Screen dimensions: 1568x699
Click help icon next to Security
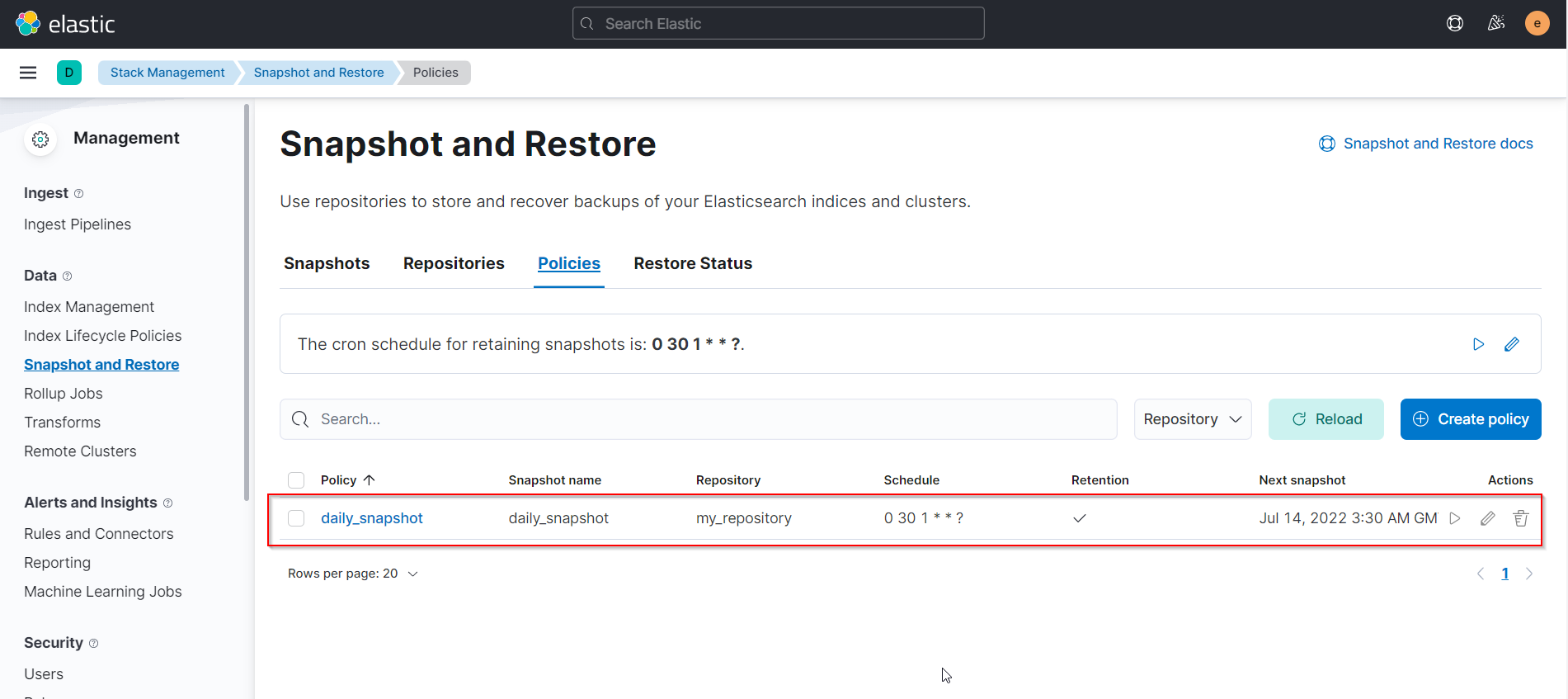point(93,644)
